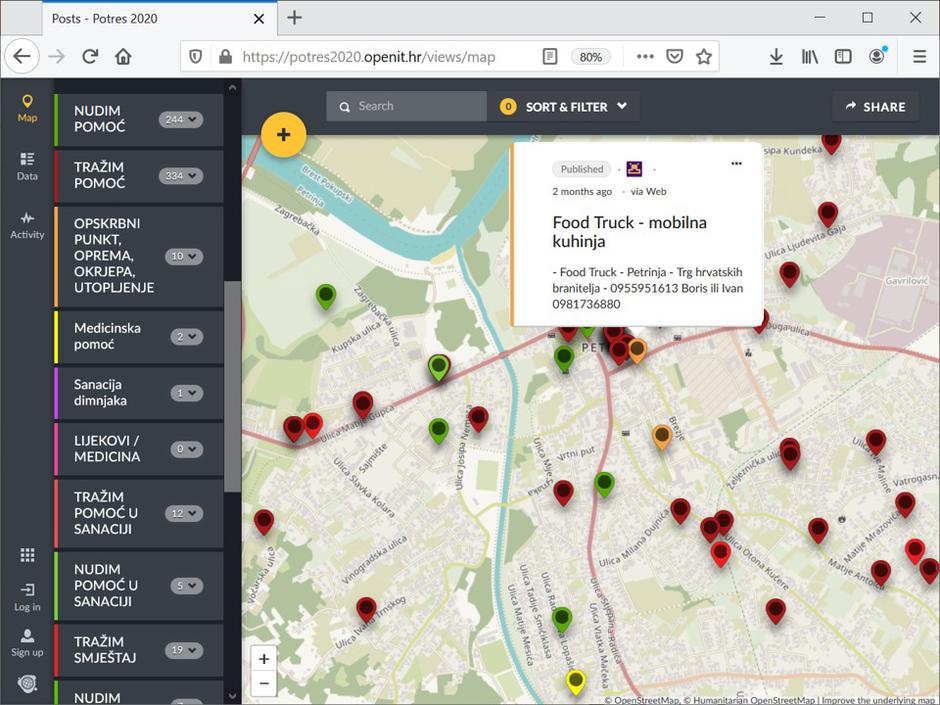Select the Map view tab in sidebar
Screen dimensions: 940x705
tap(27, 108)
